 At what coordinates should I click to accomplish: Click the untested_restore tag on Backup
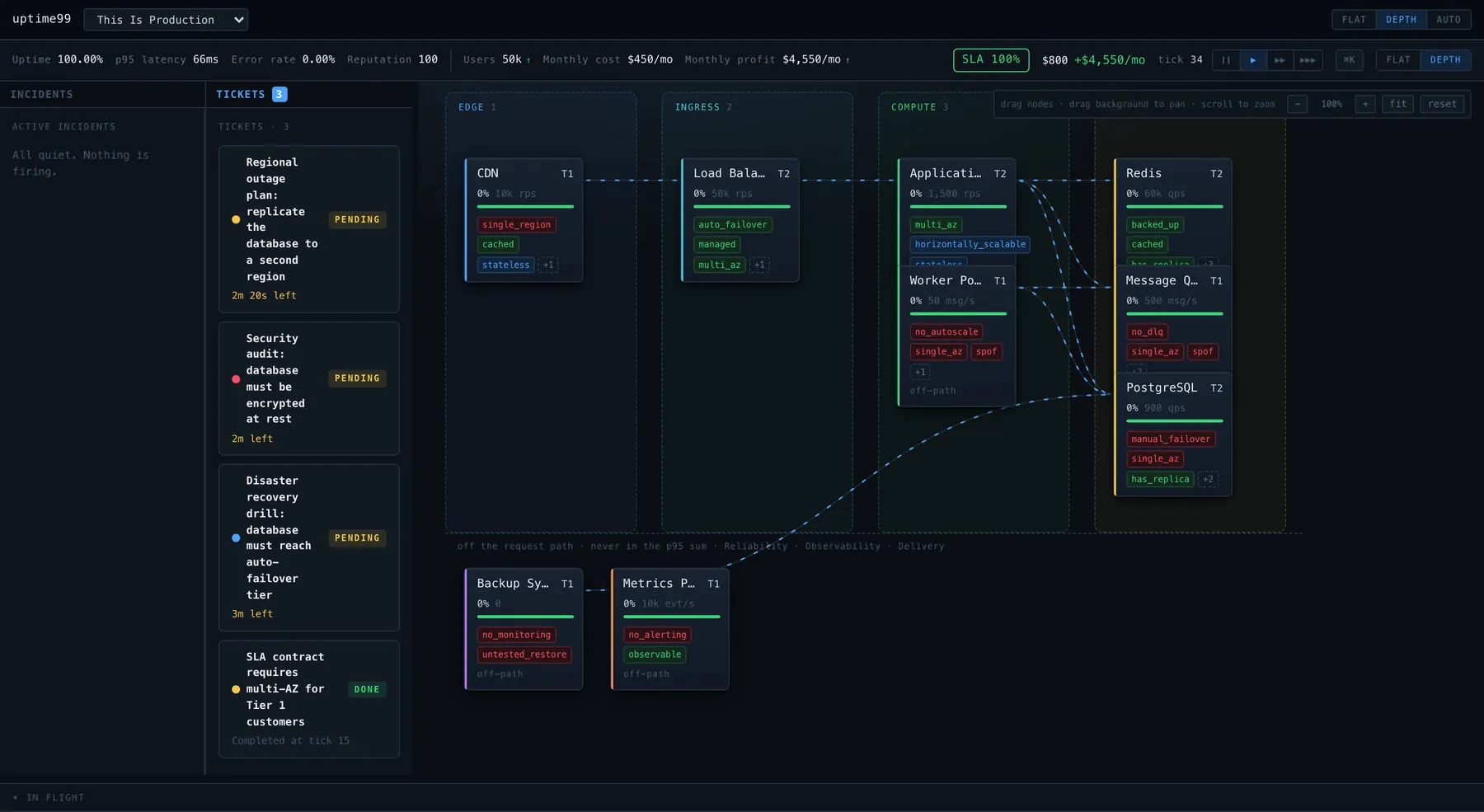pyautogui.click(x=524, y=655)
